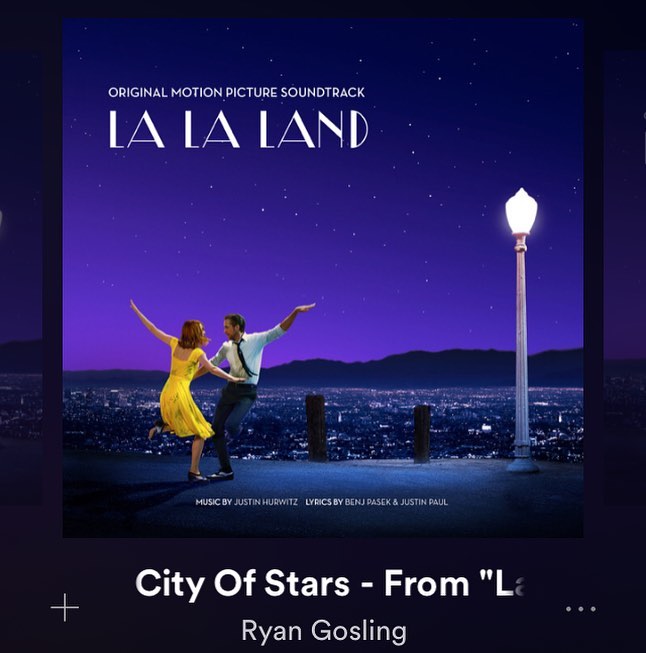Click Original Motion Picture Soundtrack text
Image resolution: width=646 pixels, height=653 pixels.
tap(236, 92)
